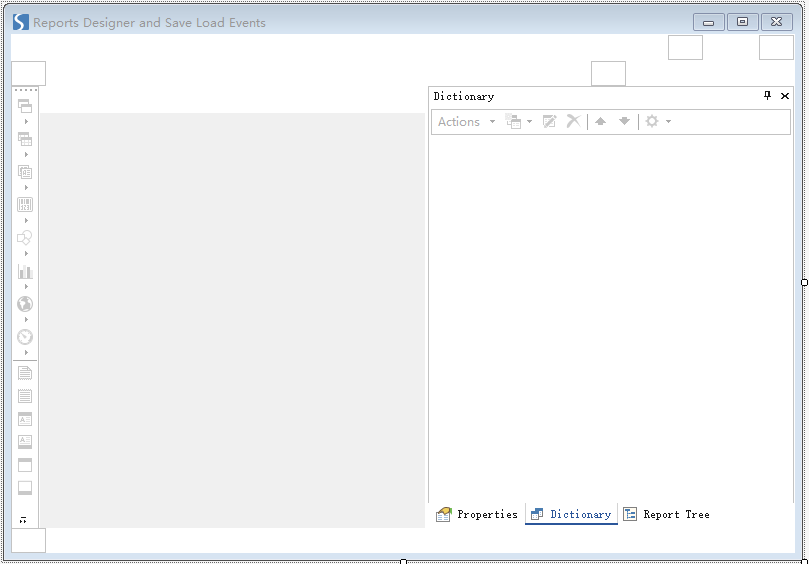Screen dimensions: 809x564
Task: Select the Barcodes toolbox icon
Action: point(25,205)
